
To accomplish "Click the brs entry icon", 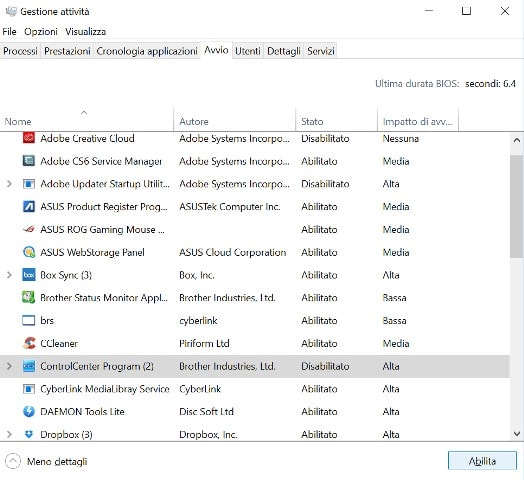I will pos(29,320).
